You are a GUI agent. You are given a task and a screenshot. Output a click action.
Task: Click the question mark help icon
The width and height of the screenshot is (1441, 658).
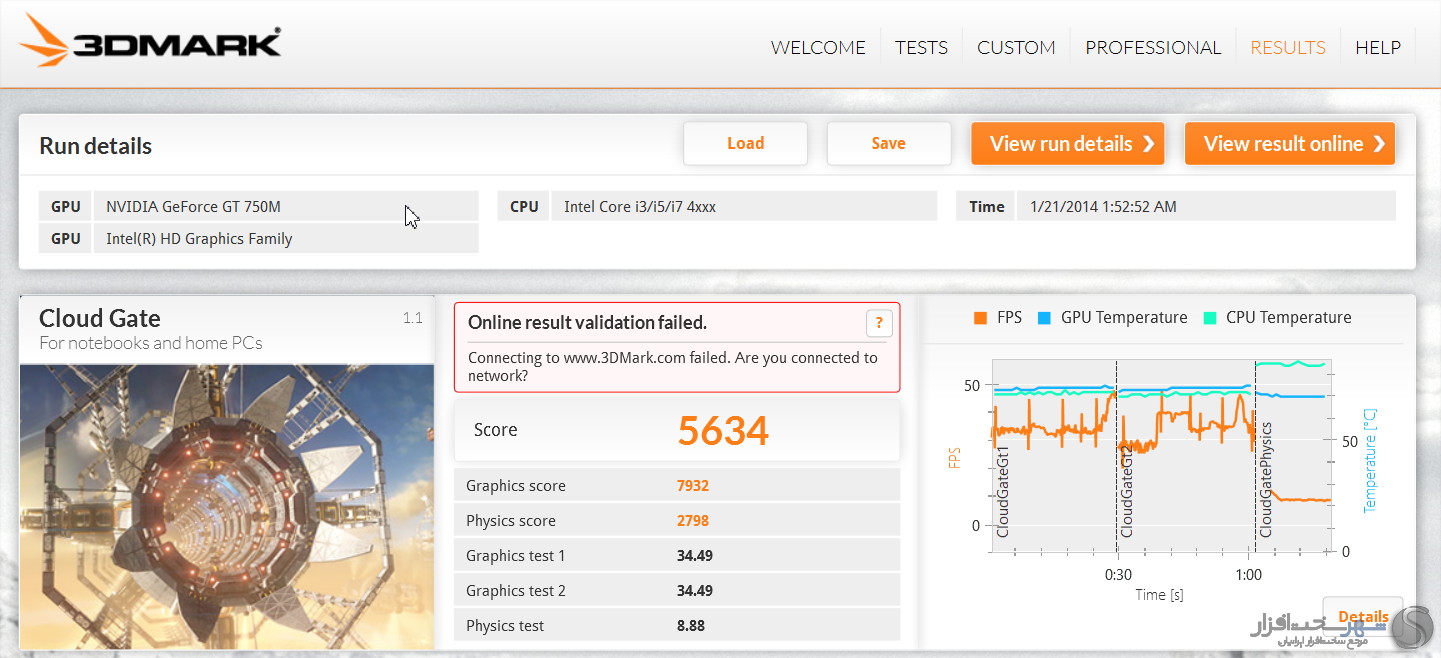[878, 323]
